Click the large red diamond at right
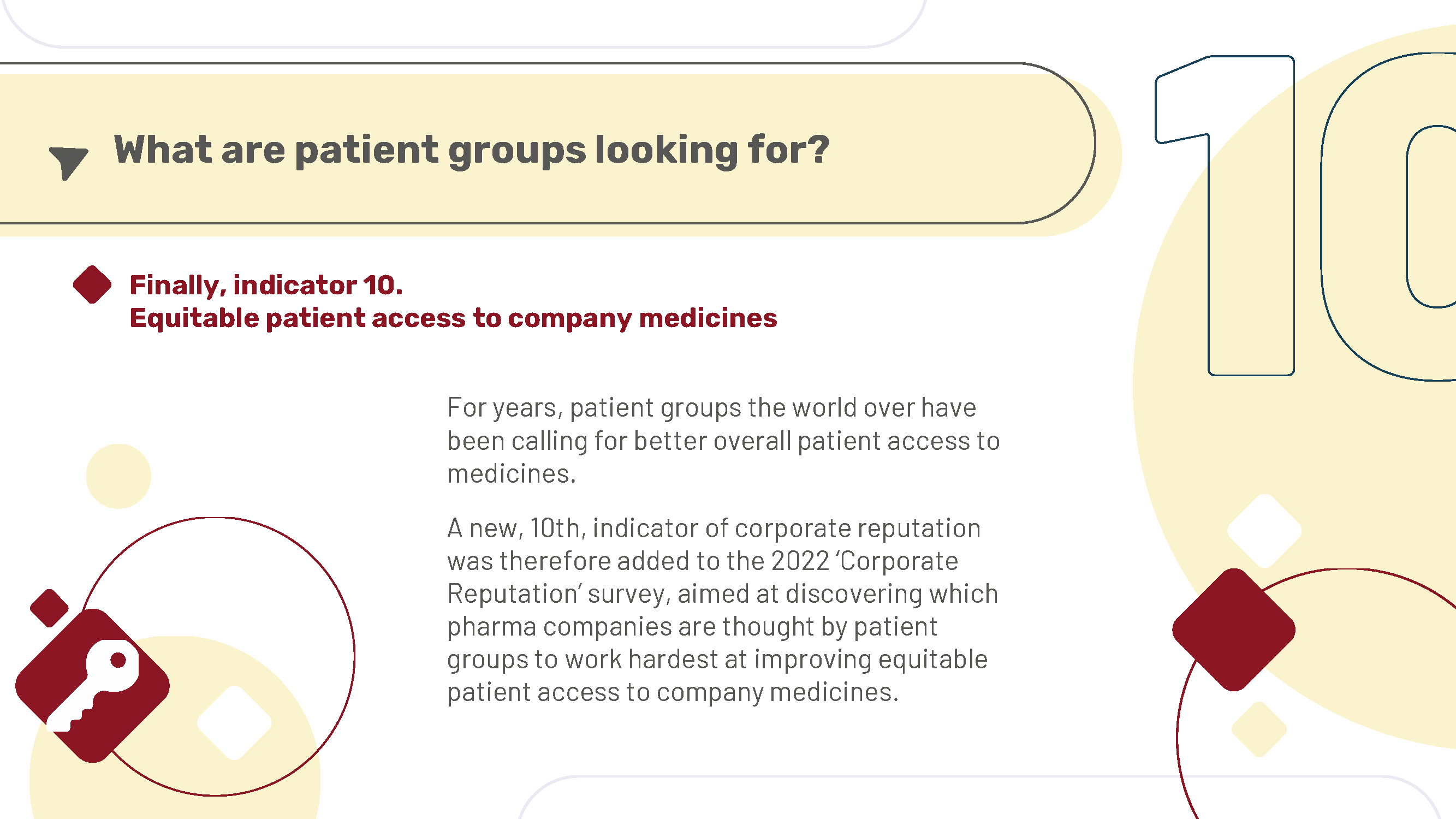This screenshot has width=1456, height=819. (x=1234, y=630)
